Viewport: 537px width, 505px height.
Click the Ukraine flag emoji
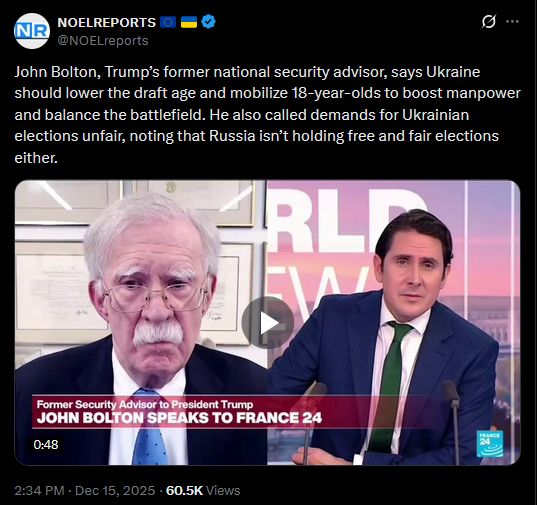[x=189, y=22]
